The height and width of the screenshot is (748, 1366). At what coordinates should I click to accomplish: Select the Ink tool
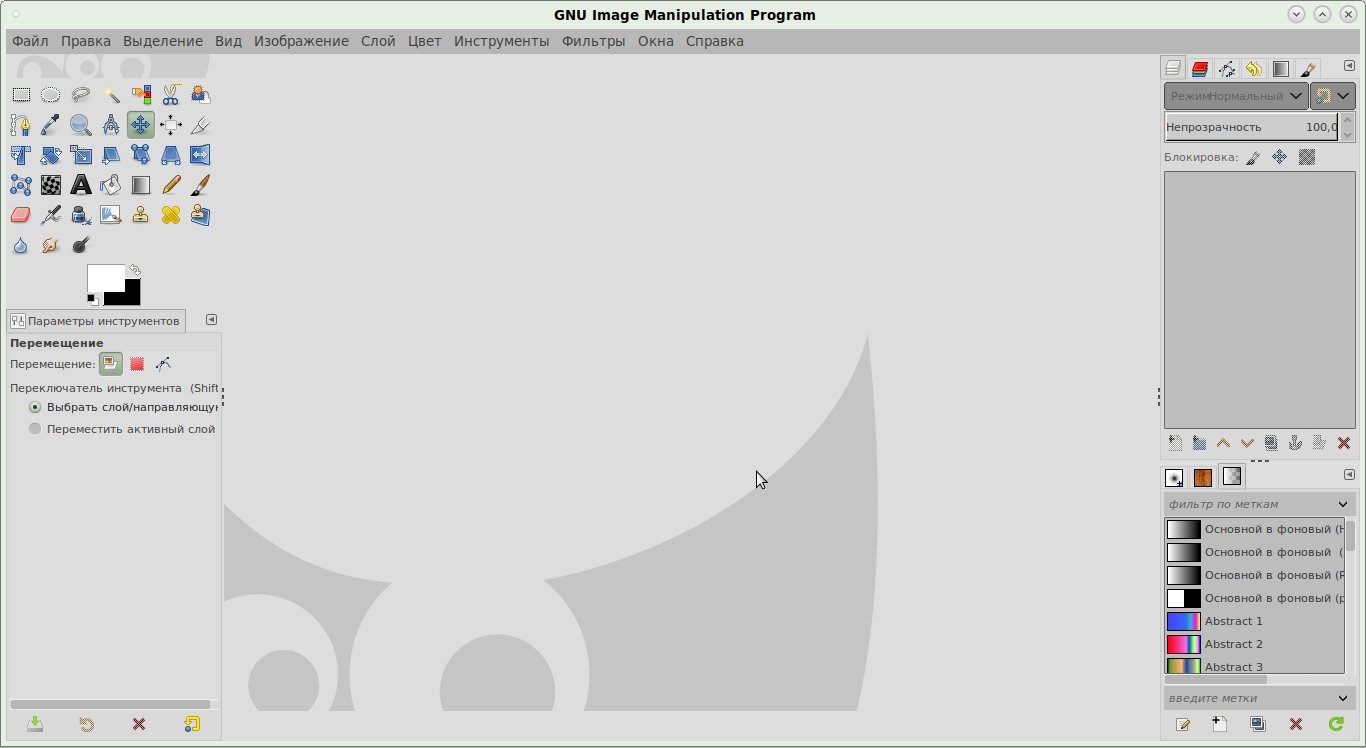click(x=81, y=215)
